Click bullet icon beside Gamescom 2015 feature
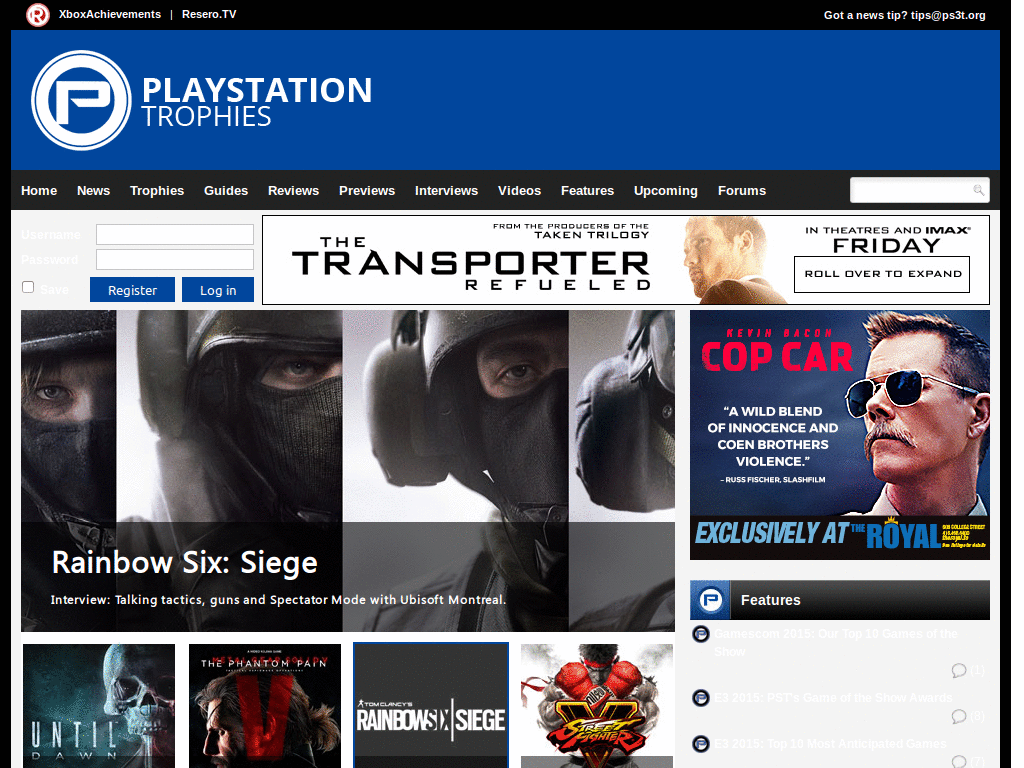Screen dimensions: 1024x768 pos(701,633)
